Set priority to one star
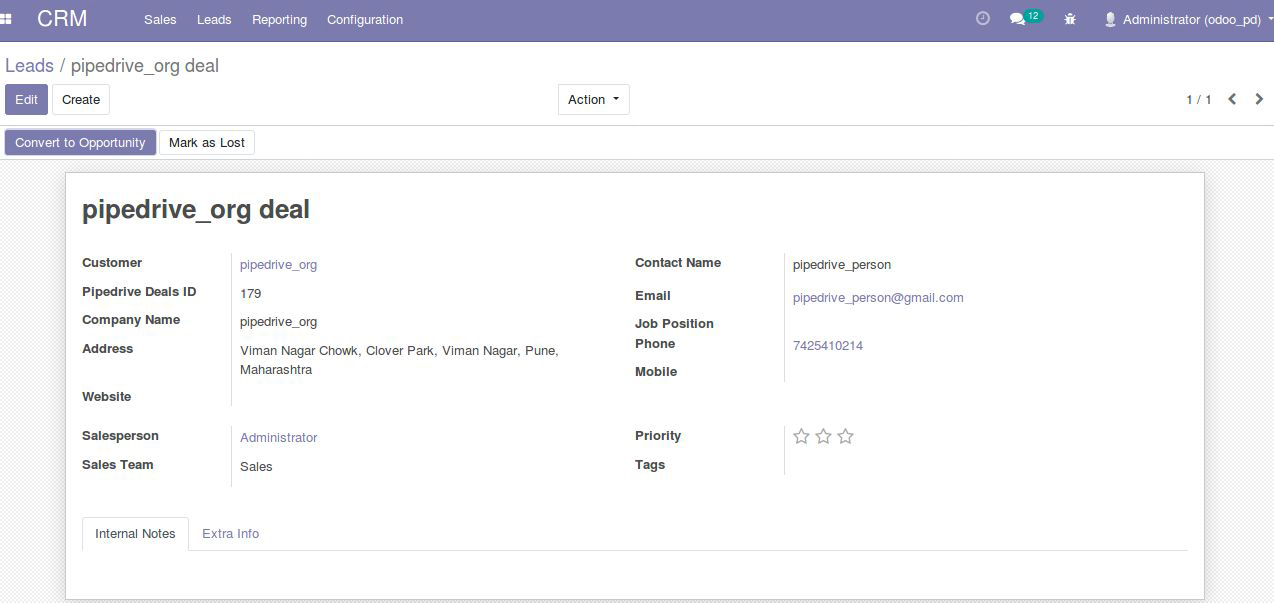 [801, 436]
